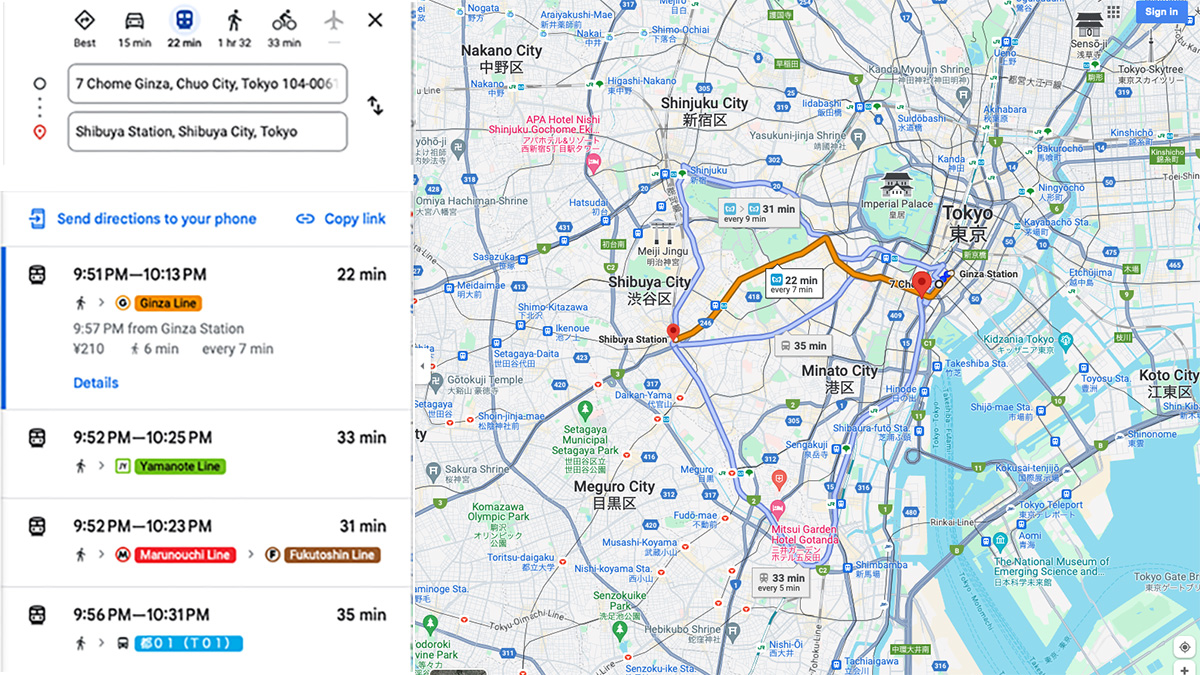Edit the Shibuya Station destination field

[208, 131]
